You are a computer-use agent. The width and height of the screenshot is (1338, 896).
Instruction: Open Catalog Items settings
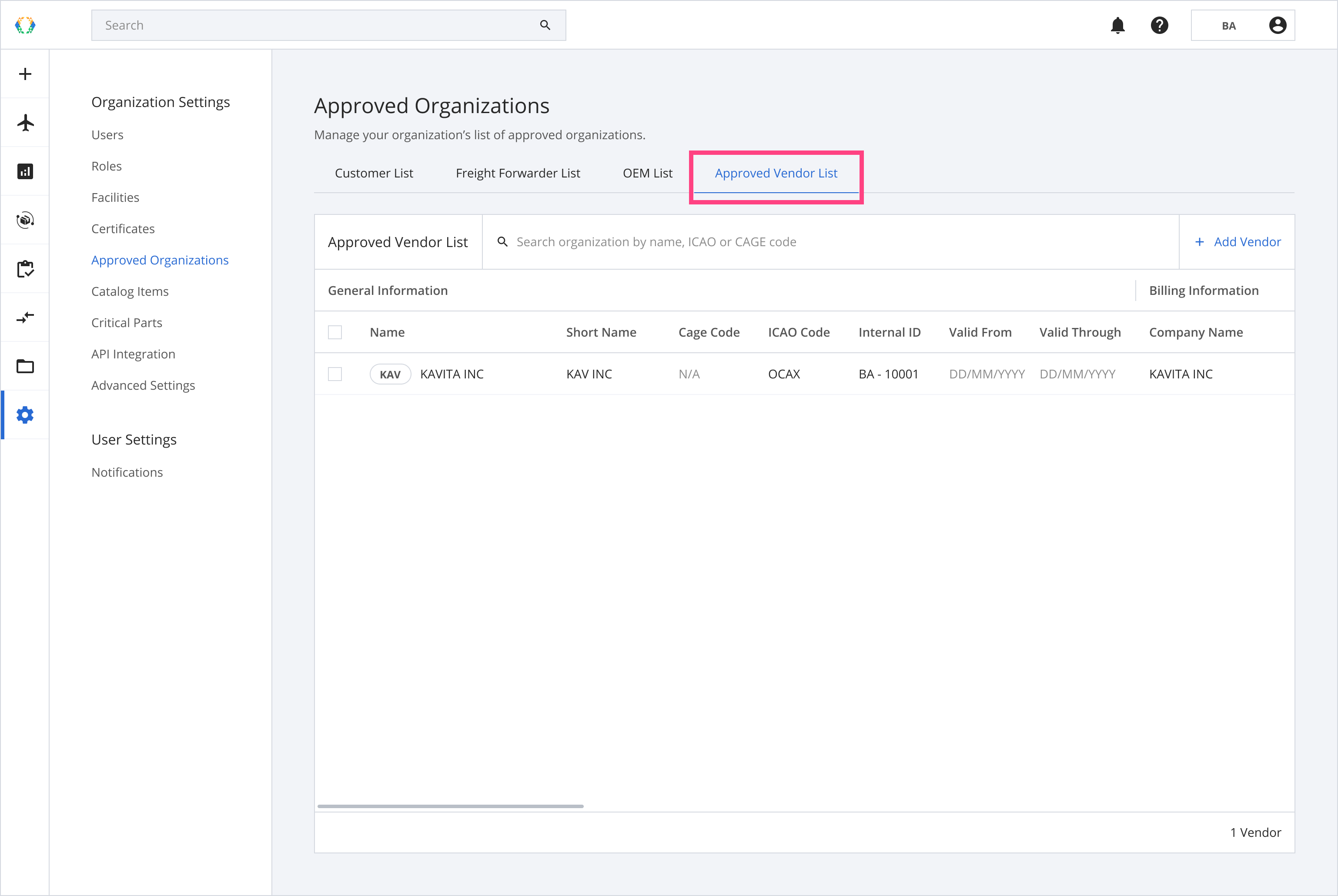(x=130, y=291)
